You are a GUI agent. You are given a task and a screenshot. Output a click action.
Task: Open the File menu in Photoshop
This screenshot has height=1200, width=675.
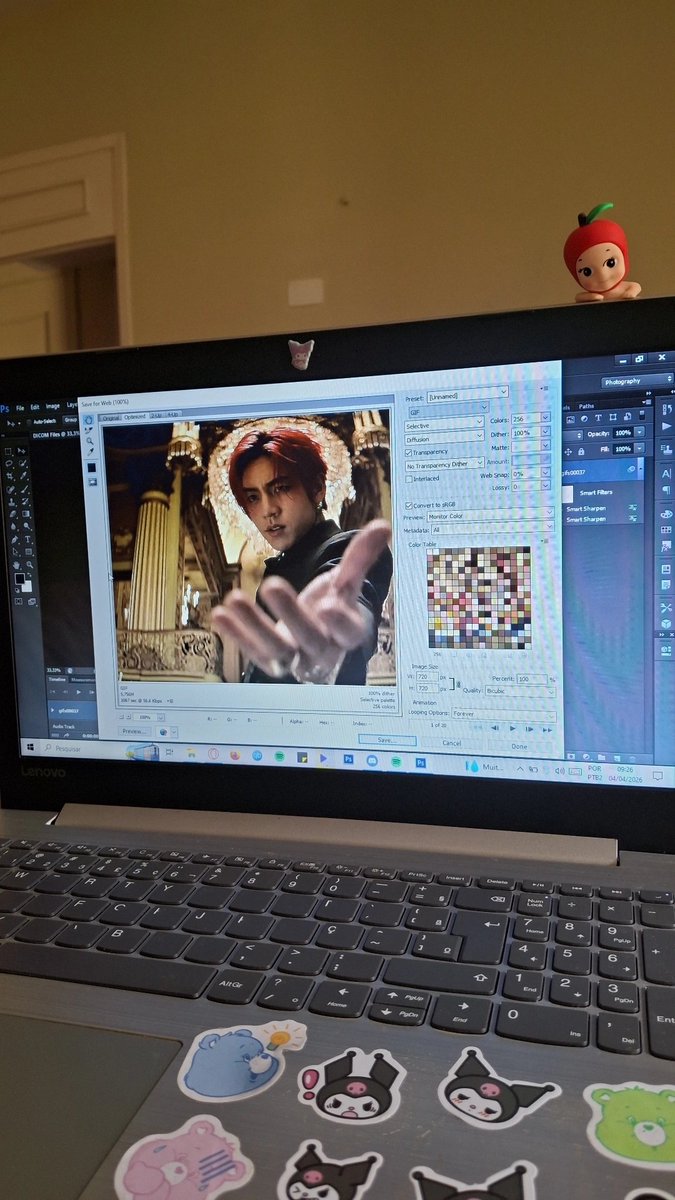20,407
